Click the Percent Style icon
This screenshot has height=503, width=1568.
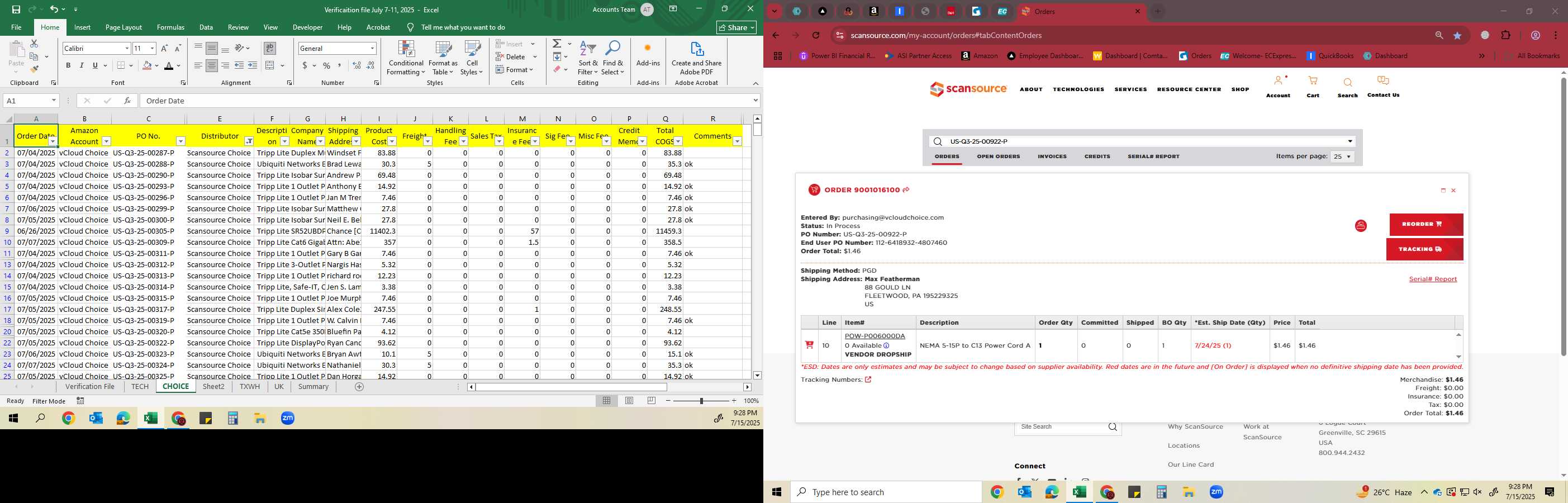pos(327,65)
